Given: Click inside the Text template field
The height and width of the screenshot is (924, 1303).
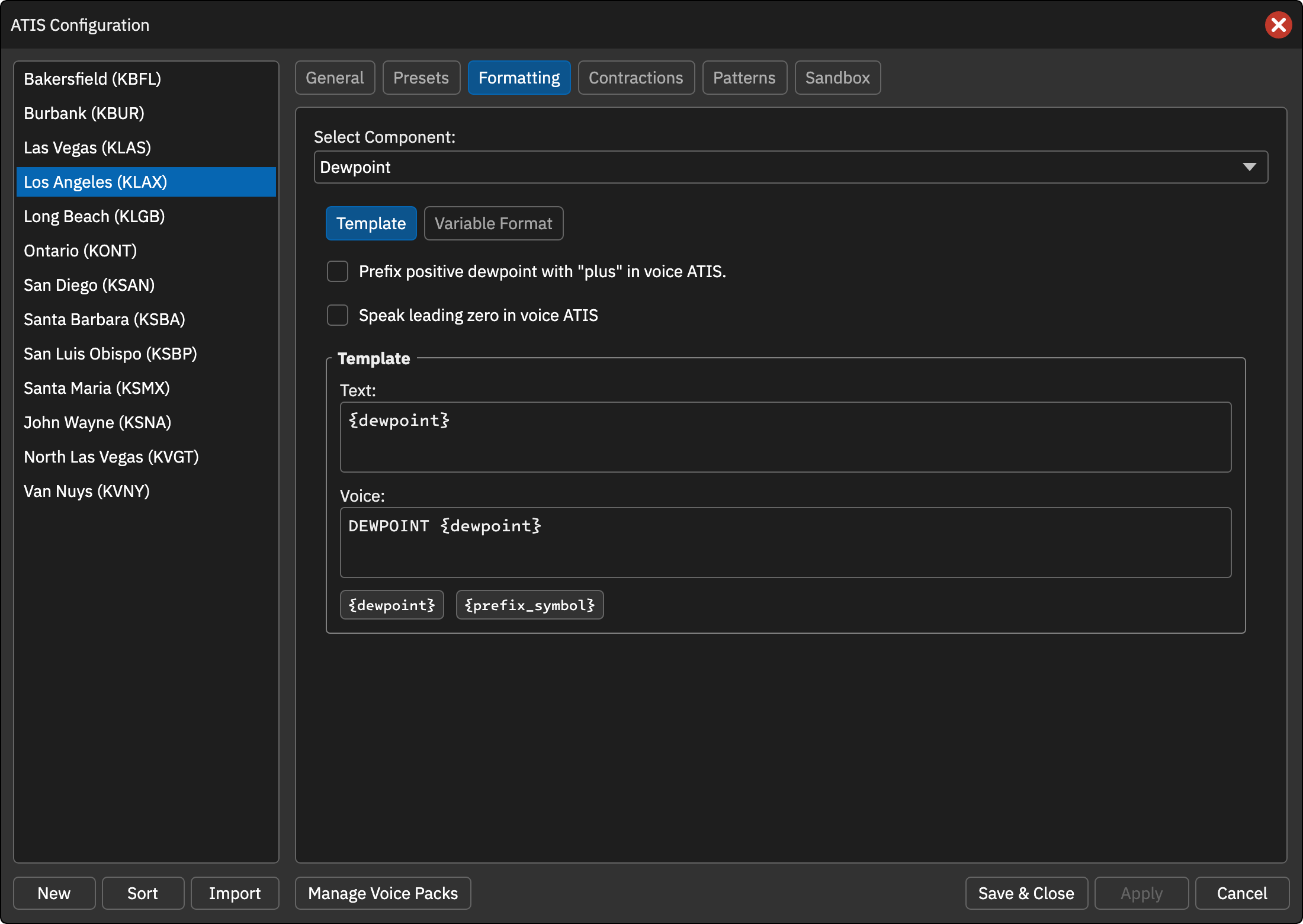Looking at the screenshot, I should pyautogui.click(x=785, y=437).
